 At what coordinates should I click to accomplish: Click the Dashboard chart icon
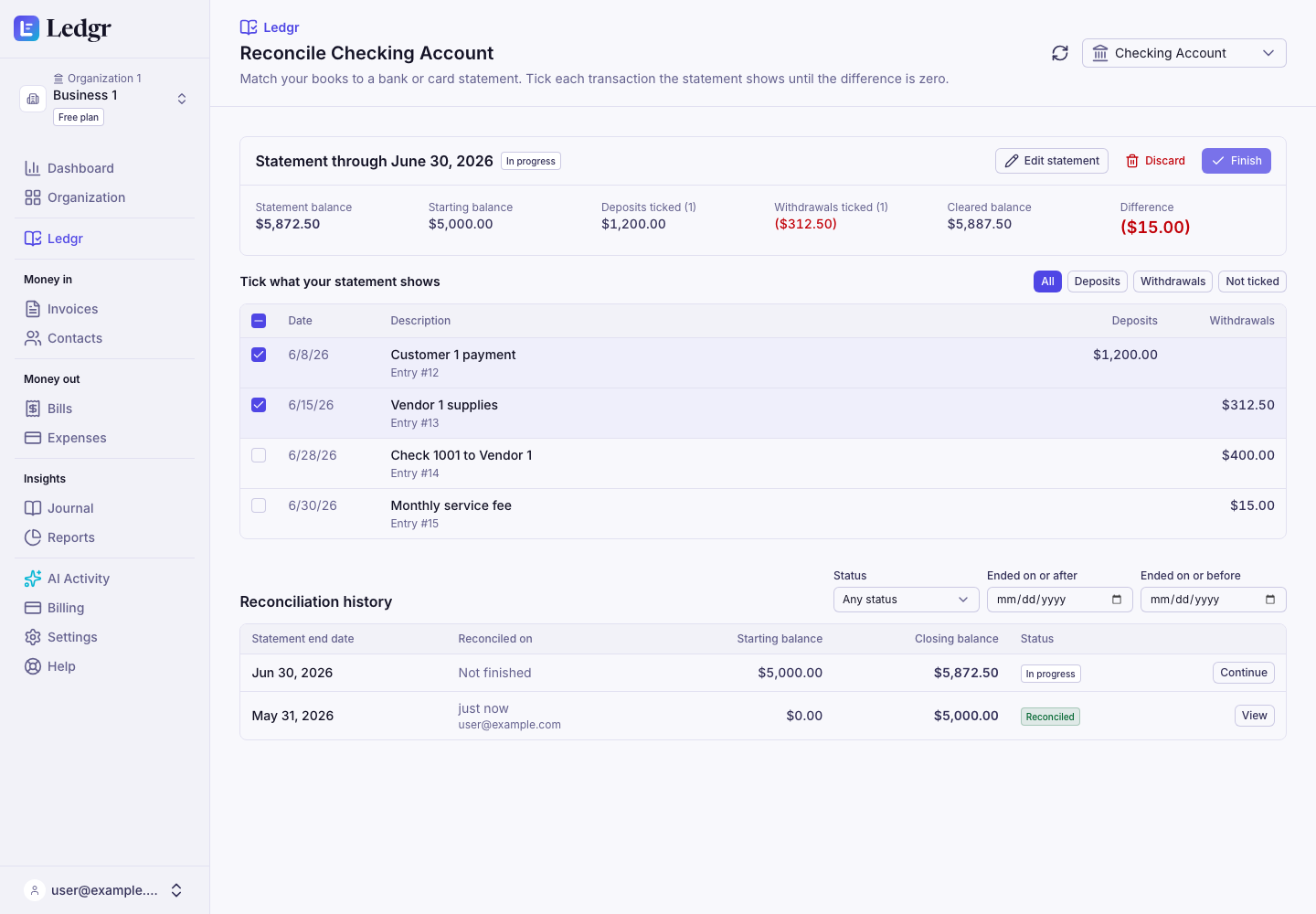click(33, 168)
